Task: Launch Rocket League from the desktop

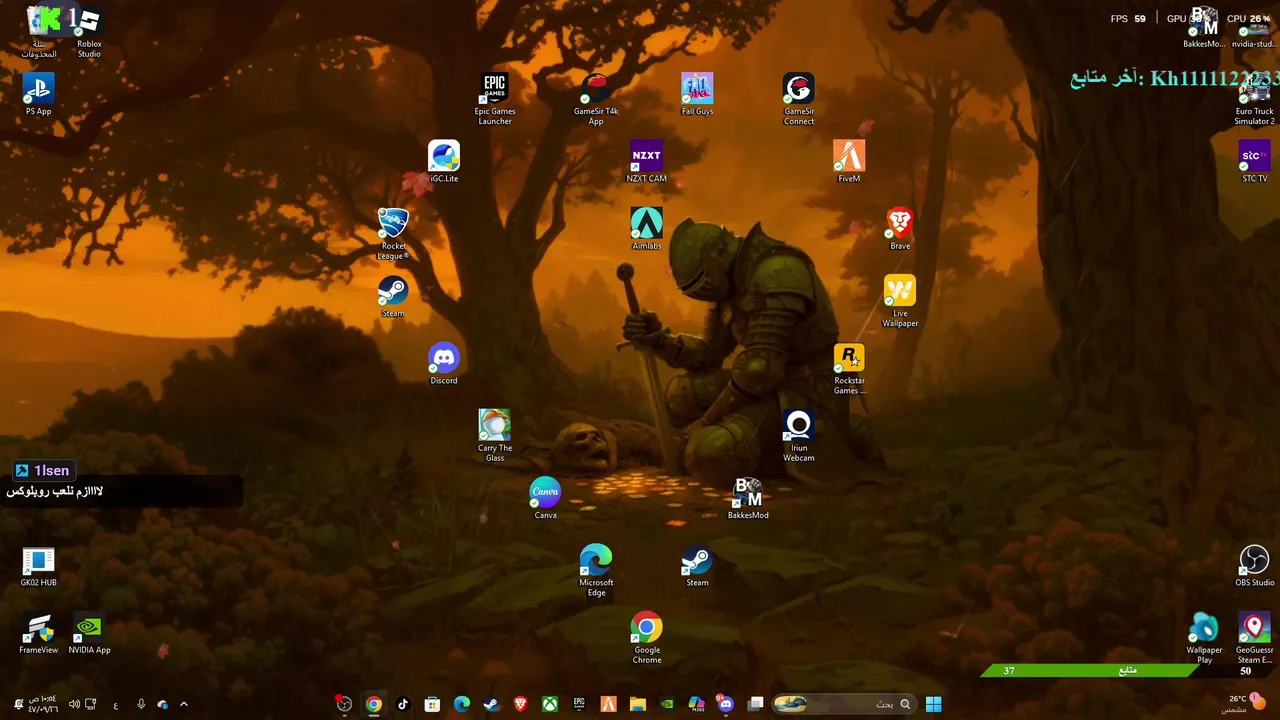Action: [393, 233]
